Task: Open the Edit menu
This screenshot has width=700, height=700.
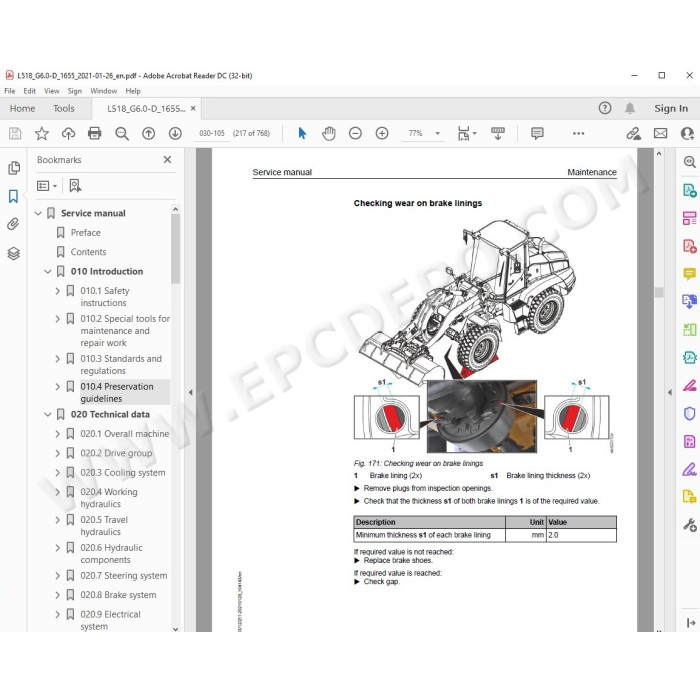Action: coord(29,91)
